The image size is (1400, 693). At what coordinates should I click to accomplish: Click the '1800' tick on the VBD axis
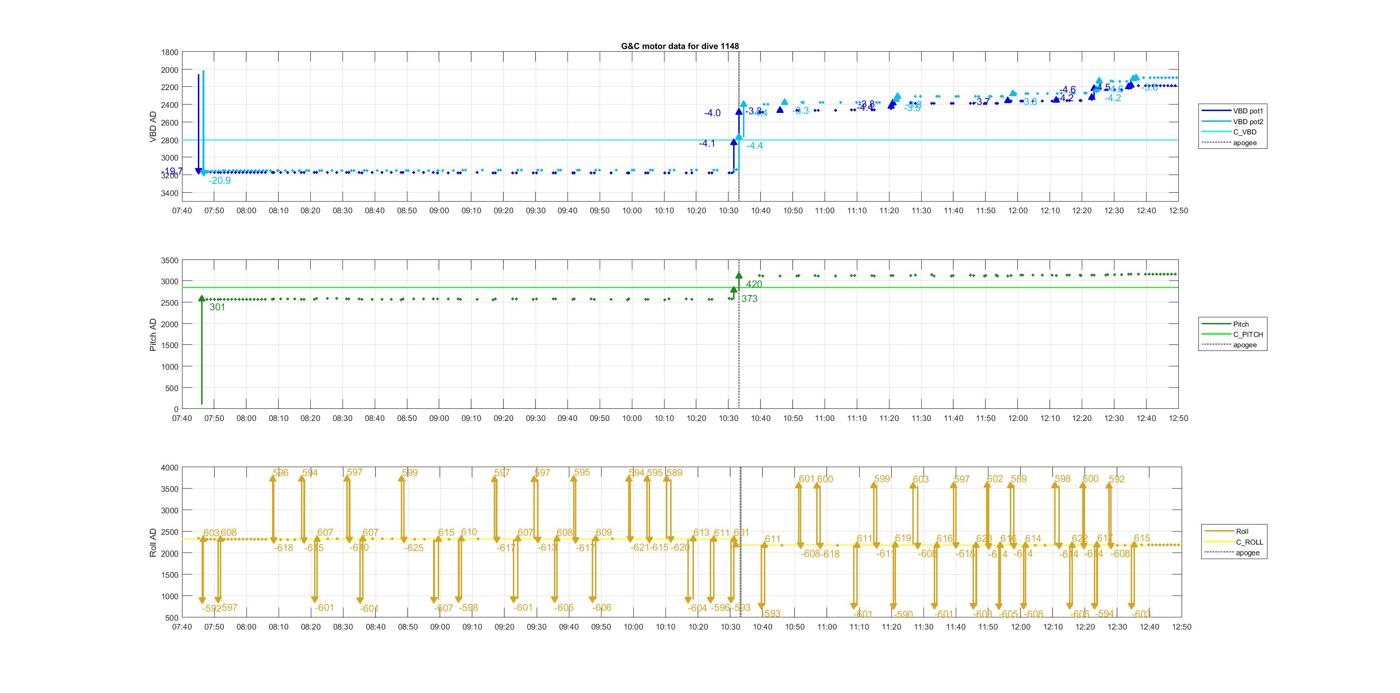pos(170,53)
